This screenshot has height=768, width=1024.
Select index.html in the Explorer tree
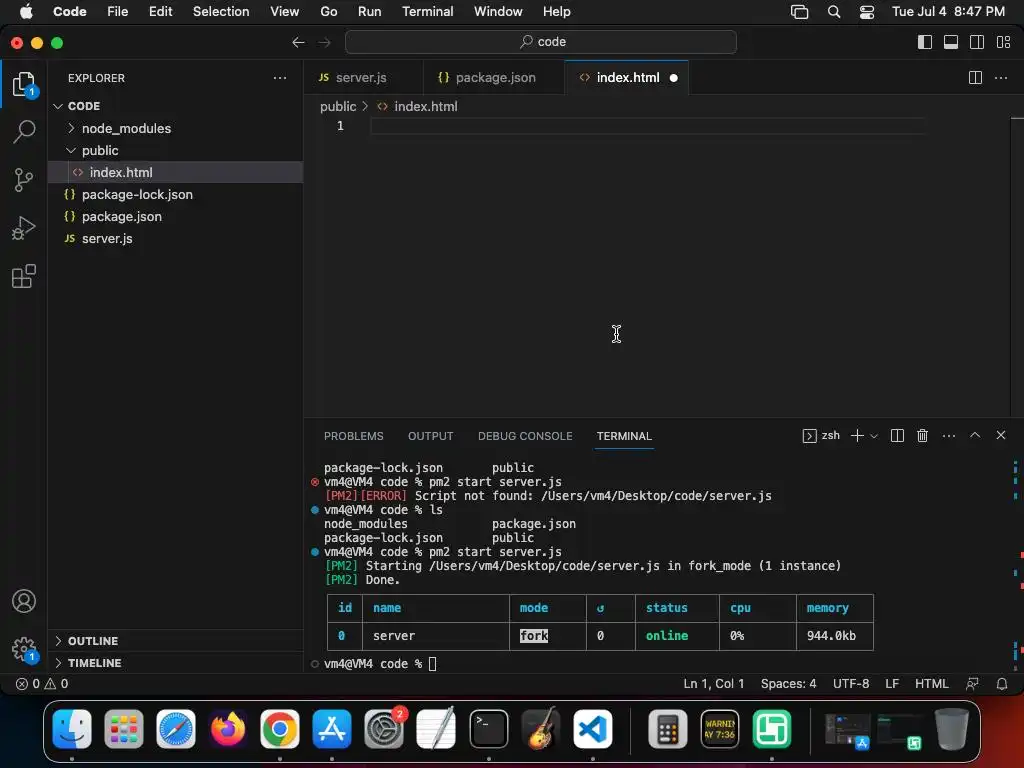[175, 172]
